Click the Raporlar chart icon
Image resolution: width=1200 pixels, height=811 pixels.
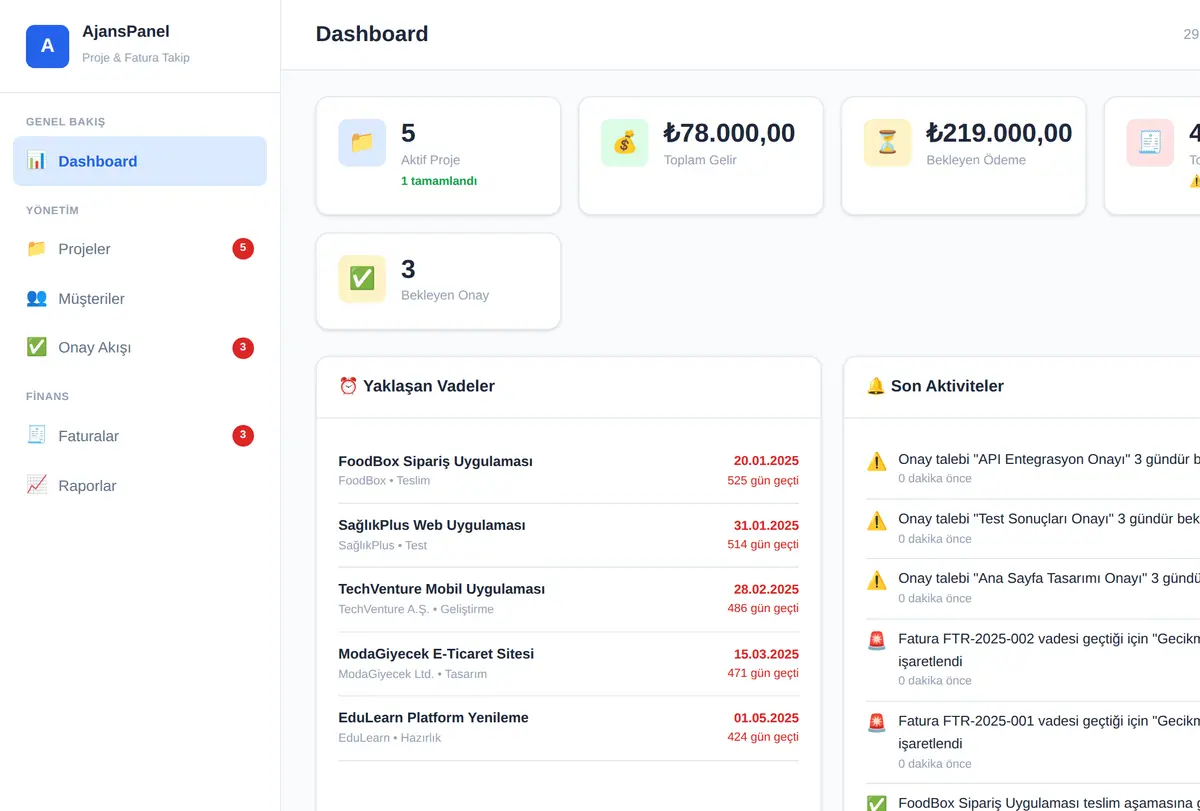click(37, 485)
